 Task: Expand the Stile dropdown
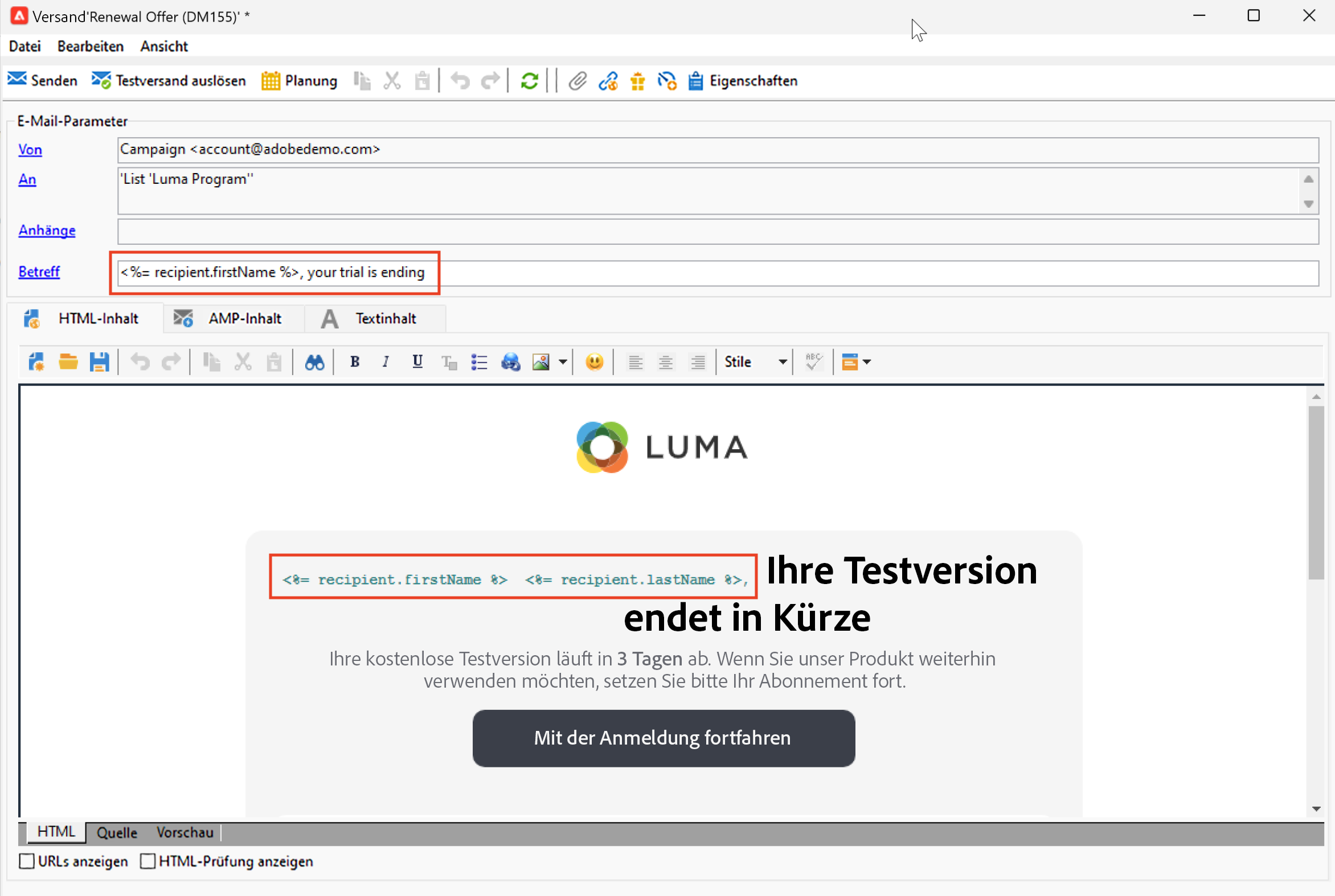(782, 361)
